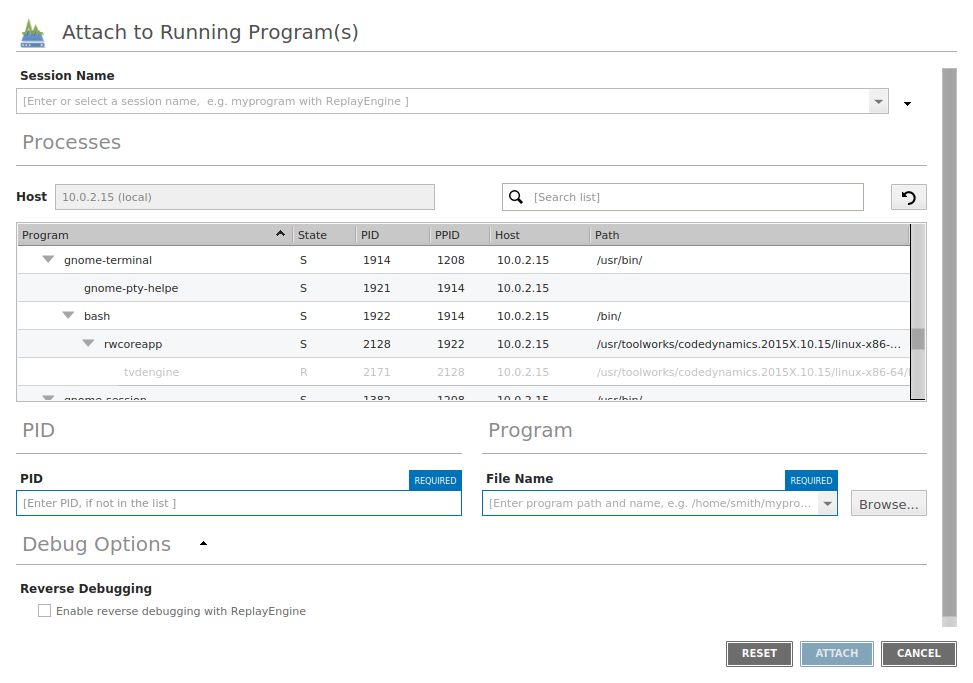Click into the PID input field
Screen dimensions: 973x683
(x=239, y=503)
